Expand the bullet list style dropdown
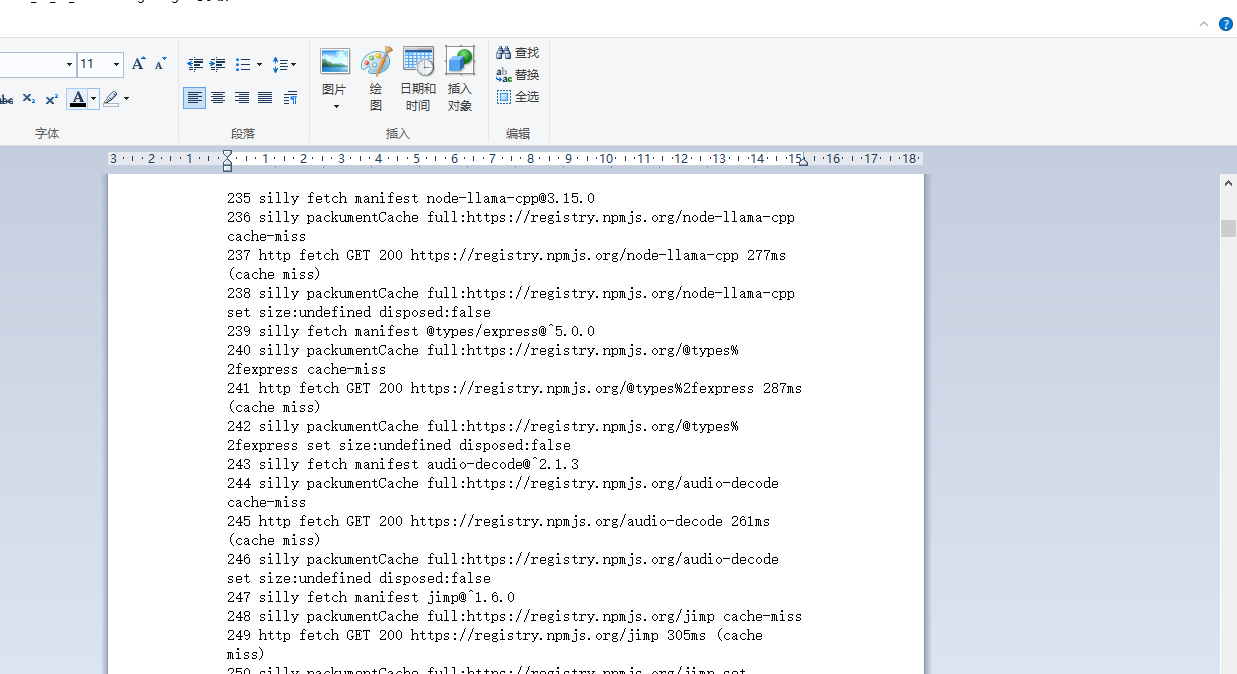The height and width of the screenshot is (674, 1237). 259,64
